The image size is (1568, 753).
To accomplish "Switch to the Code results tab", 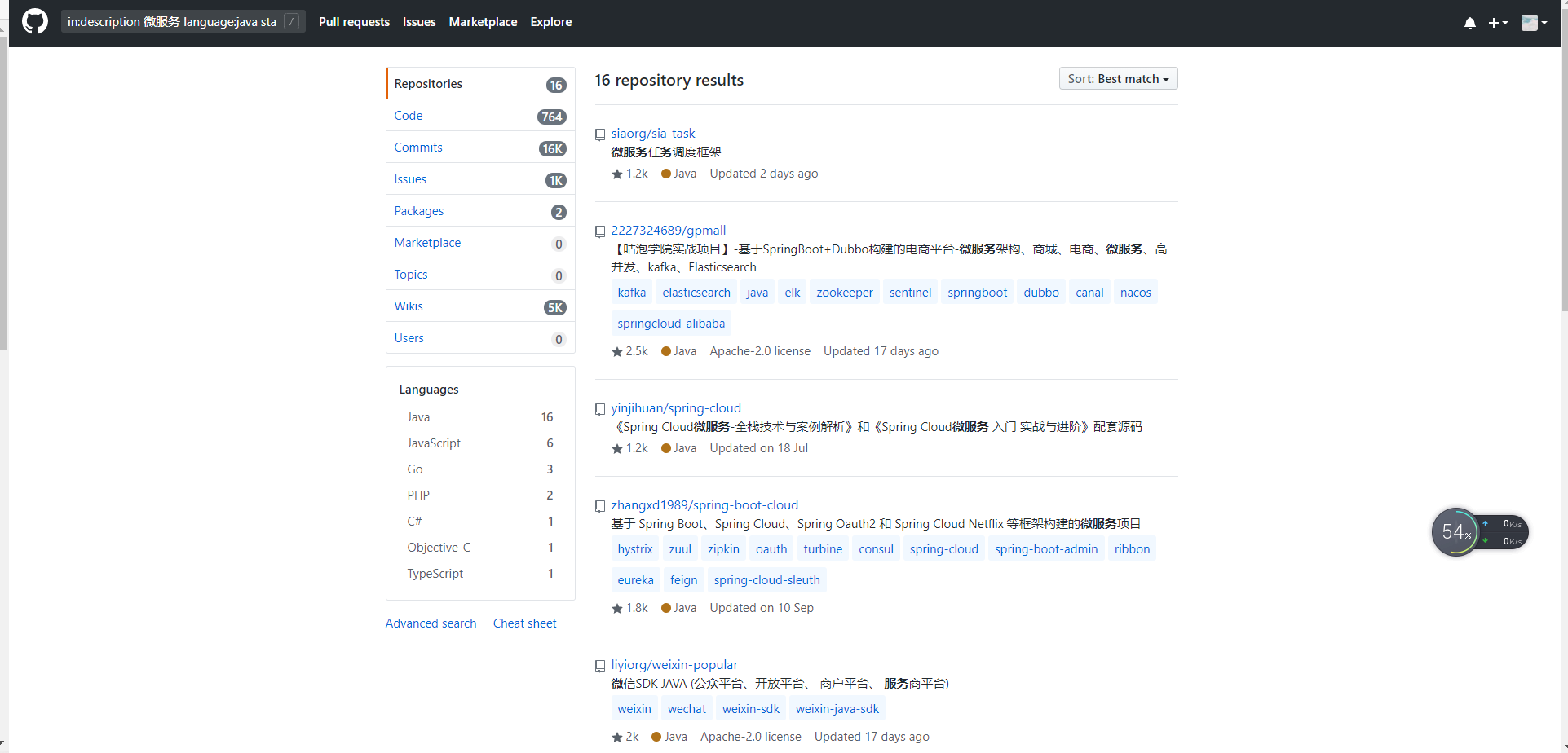I will coord(409,116).
